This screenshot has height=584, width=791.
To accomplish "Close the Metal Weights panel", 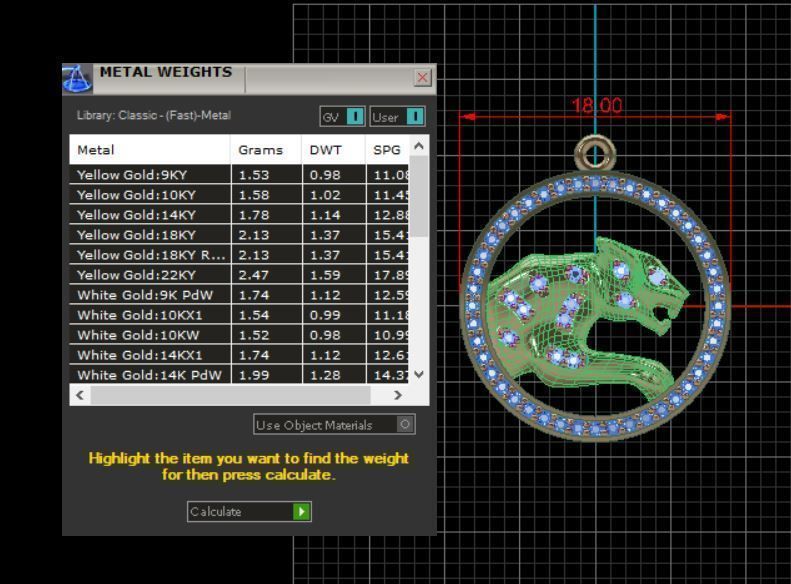I will [x=422, y=78].
